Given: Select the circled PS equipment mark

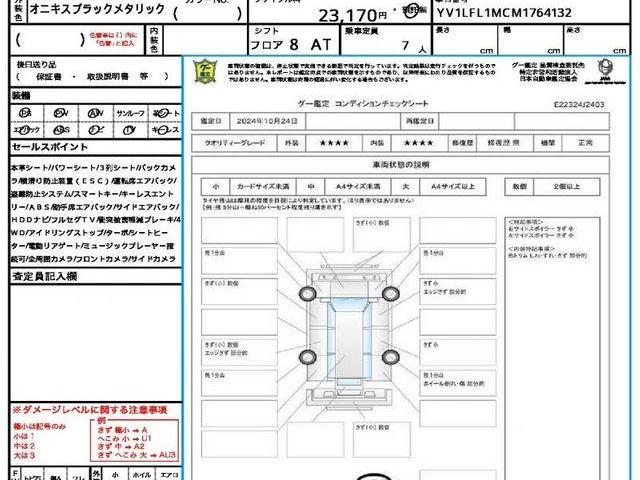Looking at the screenshot, I should coord(25,113).
